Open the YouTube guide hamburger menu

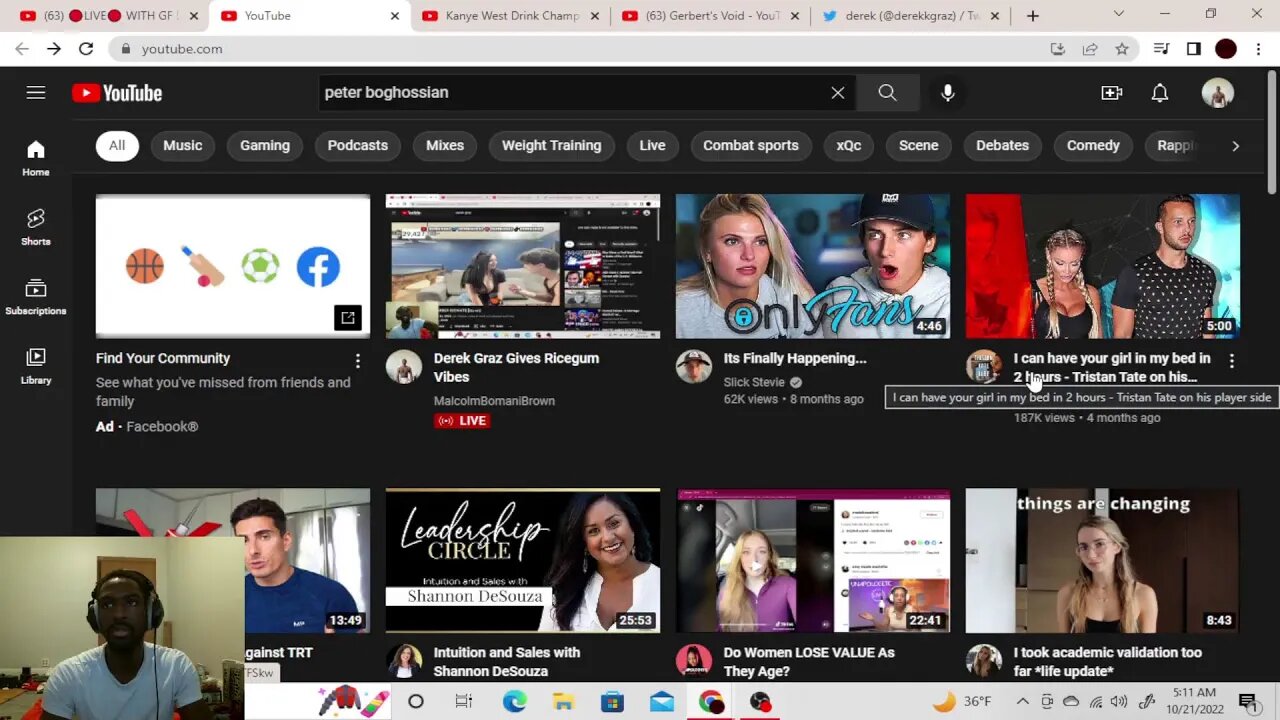coord(36,93)
